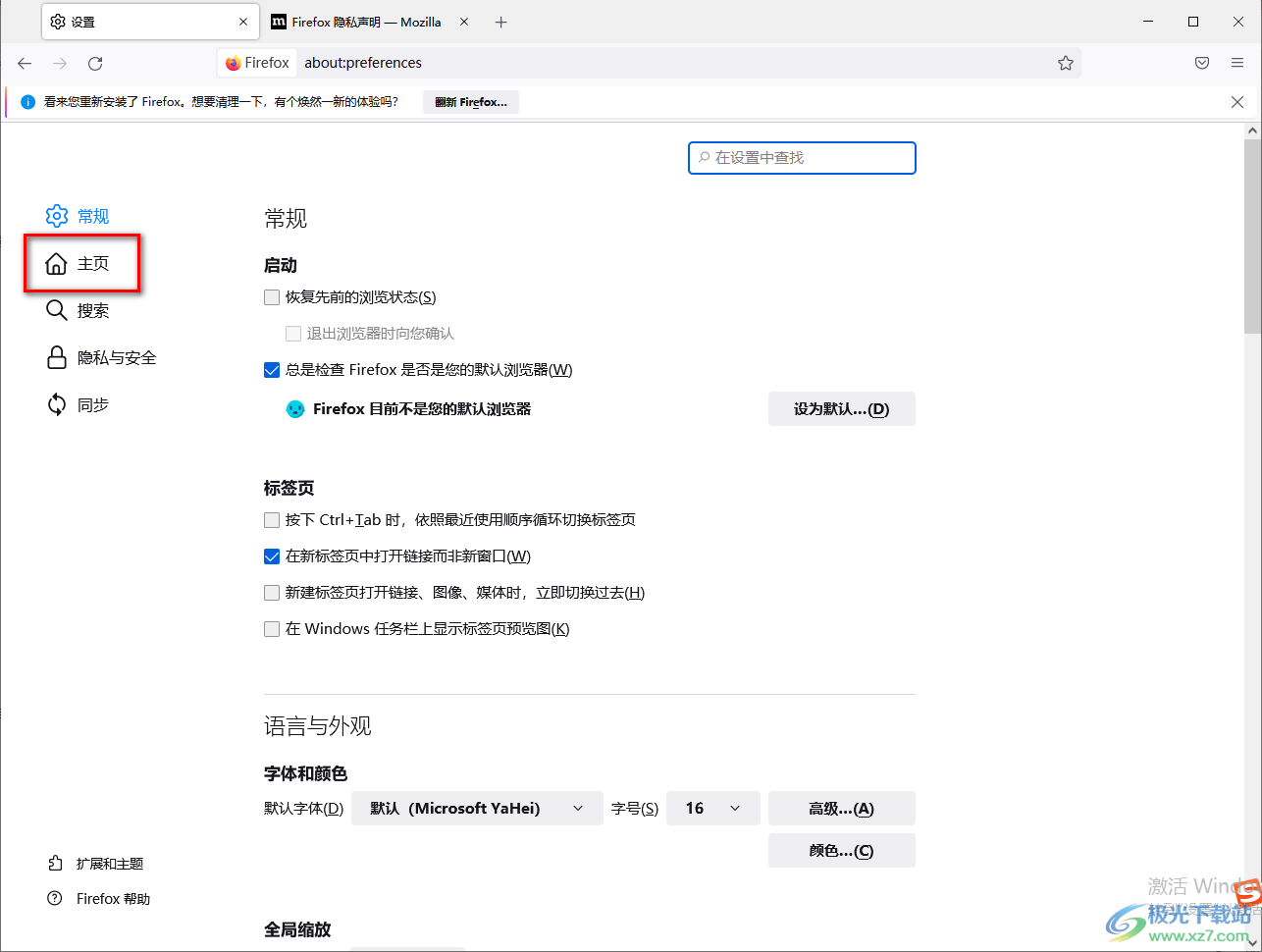Viewport: 1262px width, 952px height.
Task: Bookmark this page with the star icon
Action: [1066, 63]
